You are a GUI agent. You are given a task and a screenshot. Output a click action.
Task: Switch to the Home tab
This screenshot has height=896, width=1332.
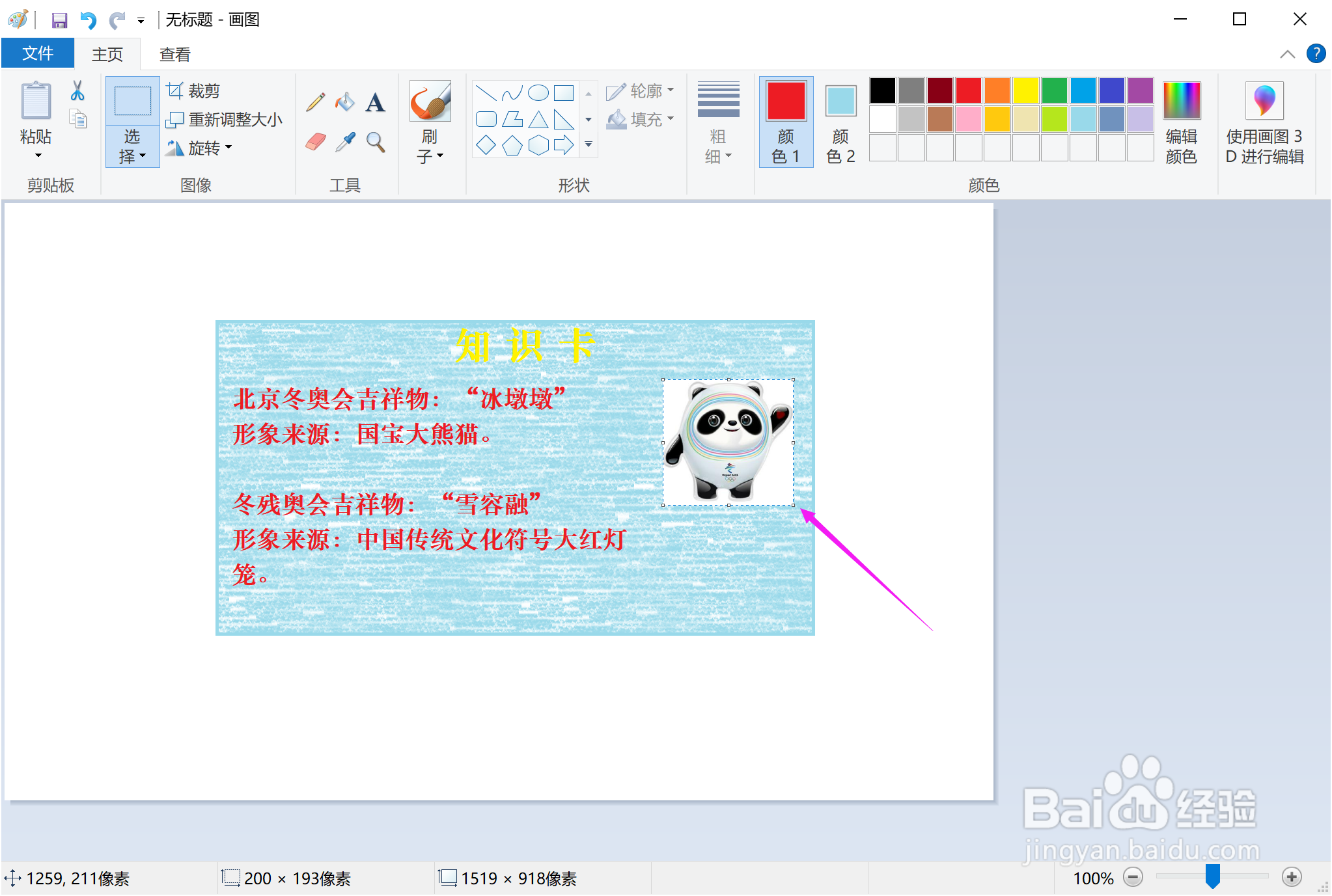(x=107, y=54)
